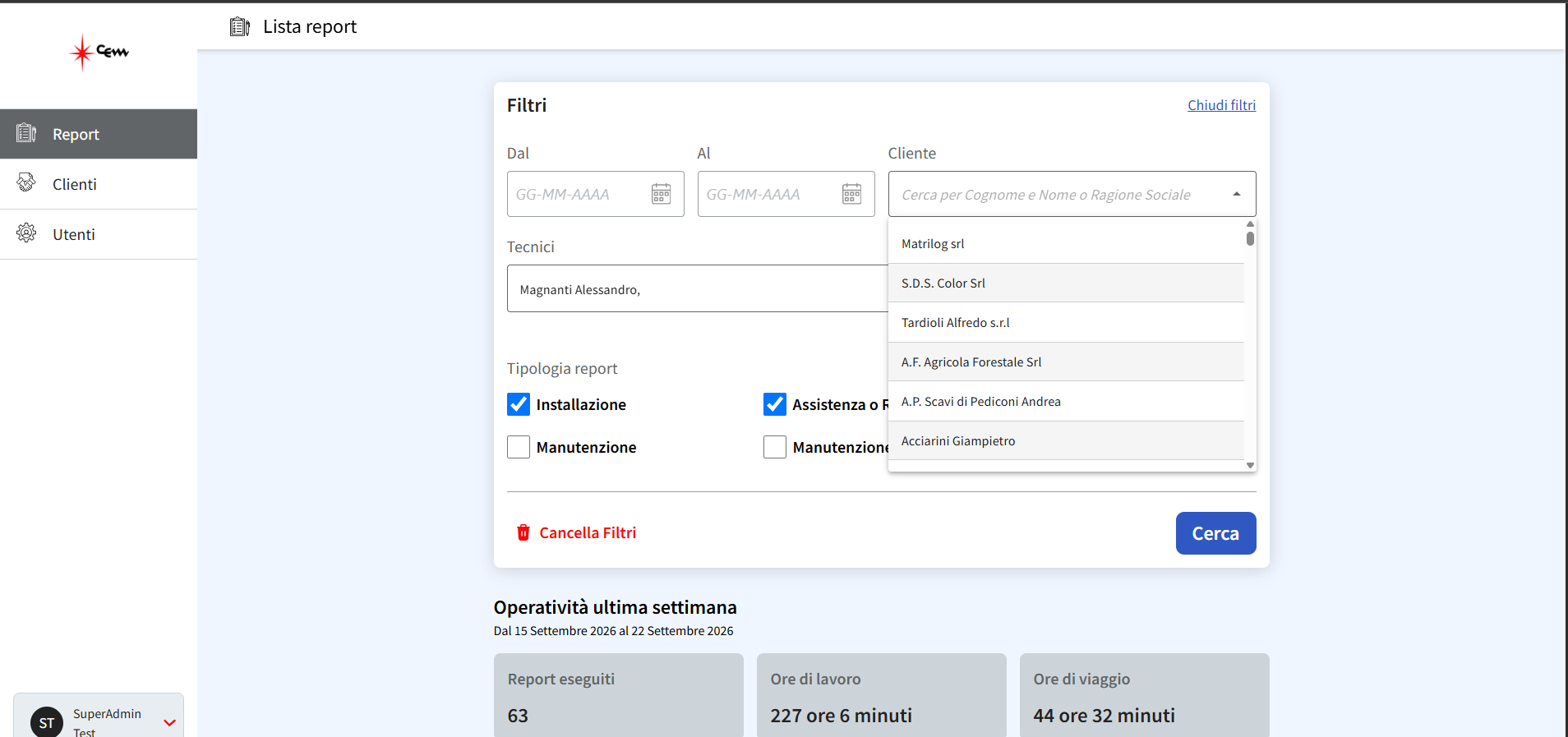Check the Manutenzione checkbox under Installazione

click(519, 447)
